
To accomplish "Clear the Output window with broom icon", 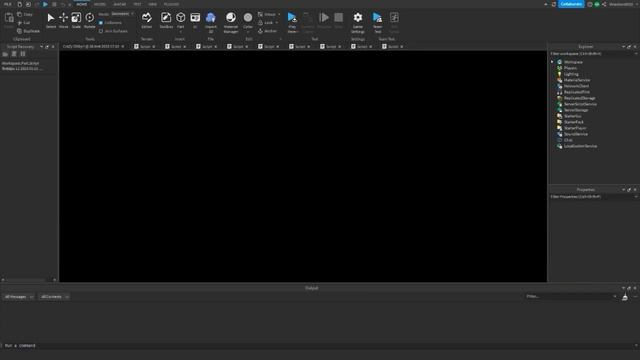I will (625, 297).
